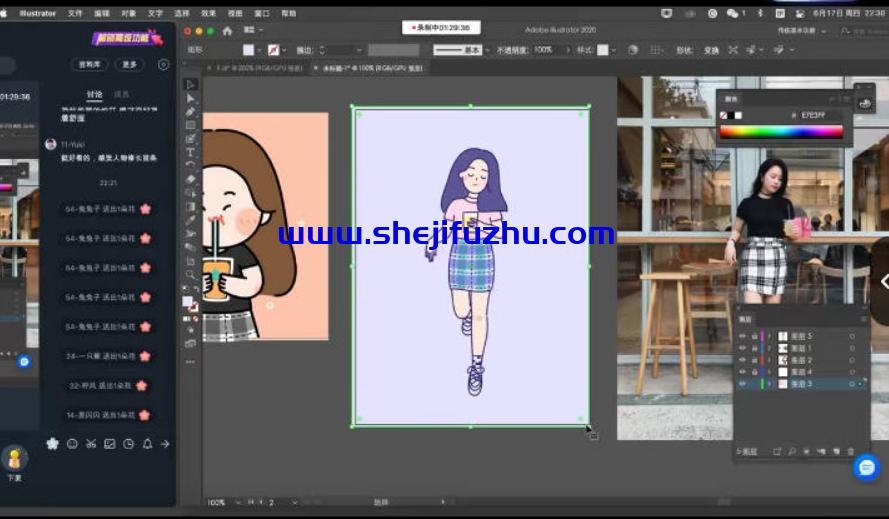Click the hex color field E7E3FF
The height and width of the screenshot is (519, 889).
point(814,115)
